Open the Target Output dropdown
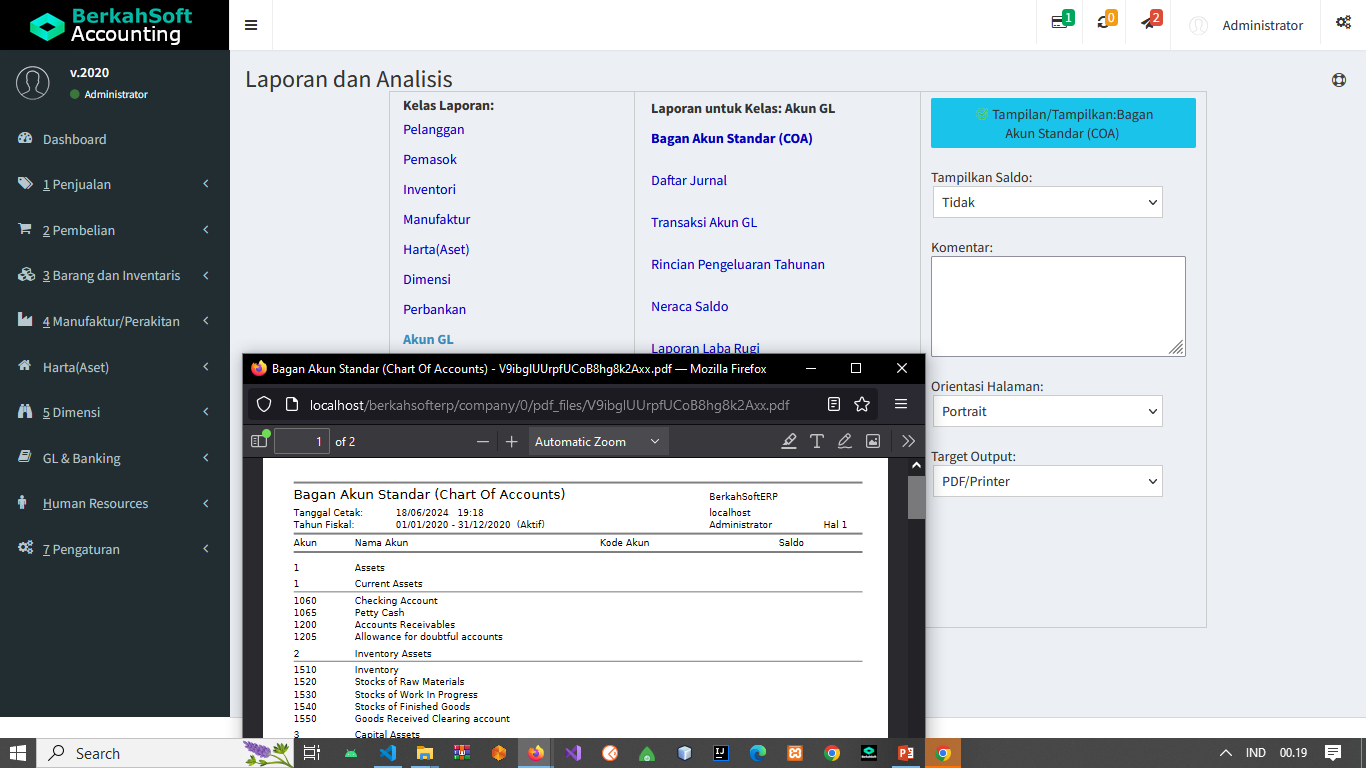Screen dimensions: 1366x768 pyautogui.click(x=1047, y=481)
